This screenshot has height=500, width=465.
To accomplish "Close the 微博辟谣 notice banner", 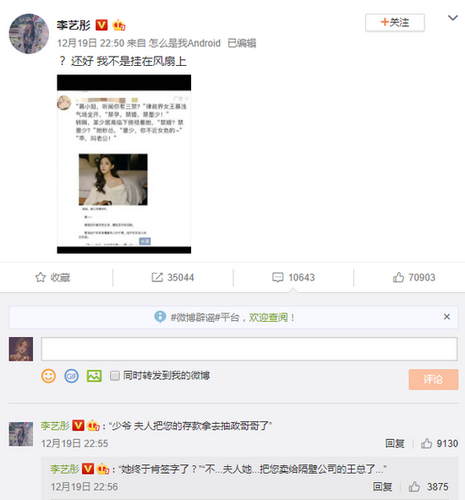I will point(447,317).
